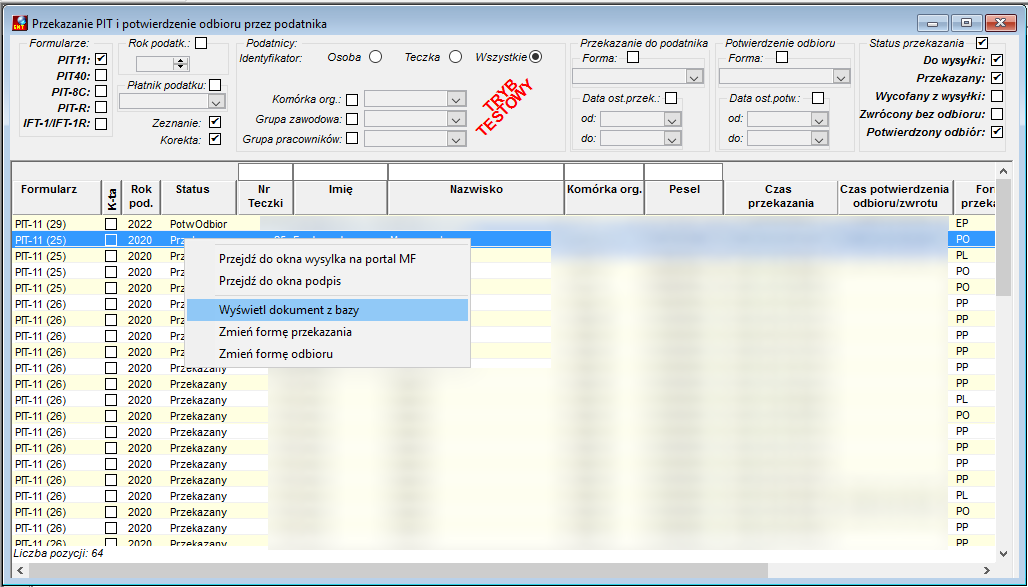Sort by the Rok pod. column header

pyautogui.click(x=141, y=197)
